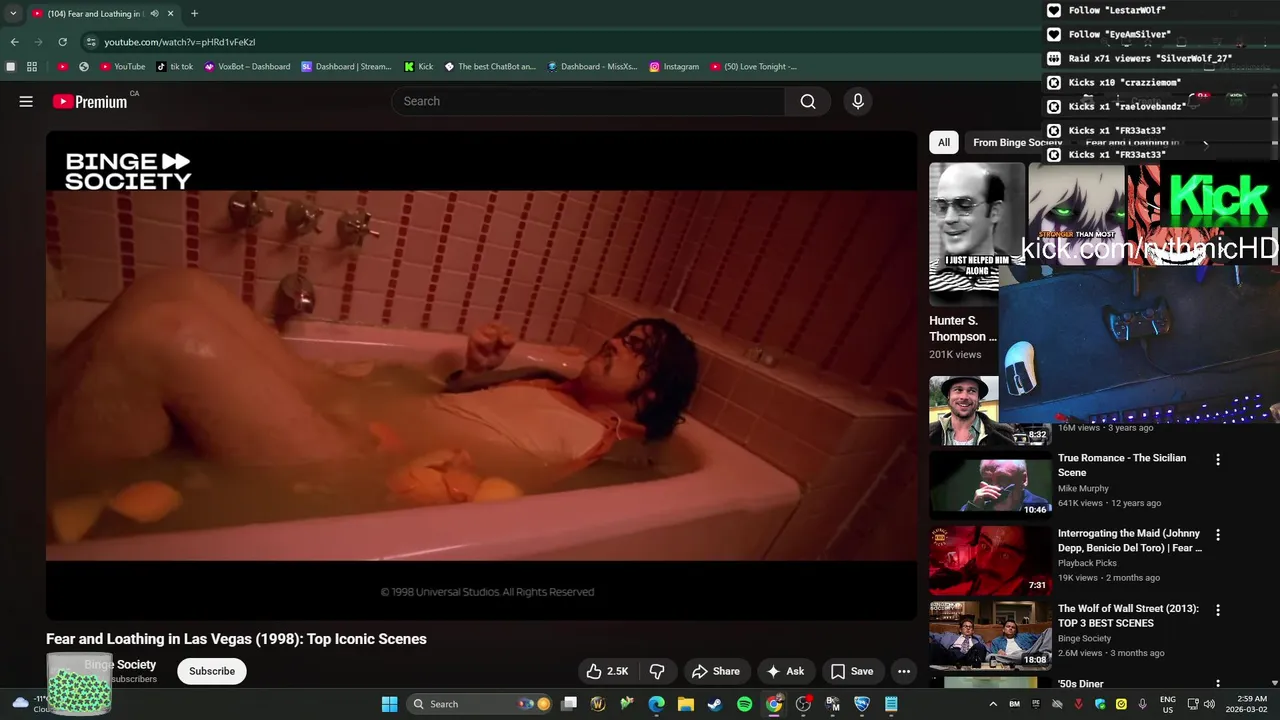Open Task View on the taskbar
The height and width of the screenshot is (720, 1280).
pos(568,704)
